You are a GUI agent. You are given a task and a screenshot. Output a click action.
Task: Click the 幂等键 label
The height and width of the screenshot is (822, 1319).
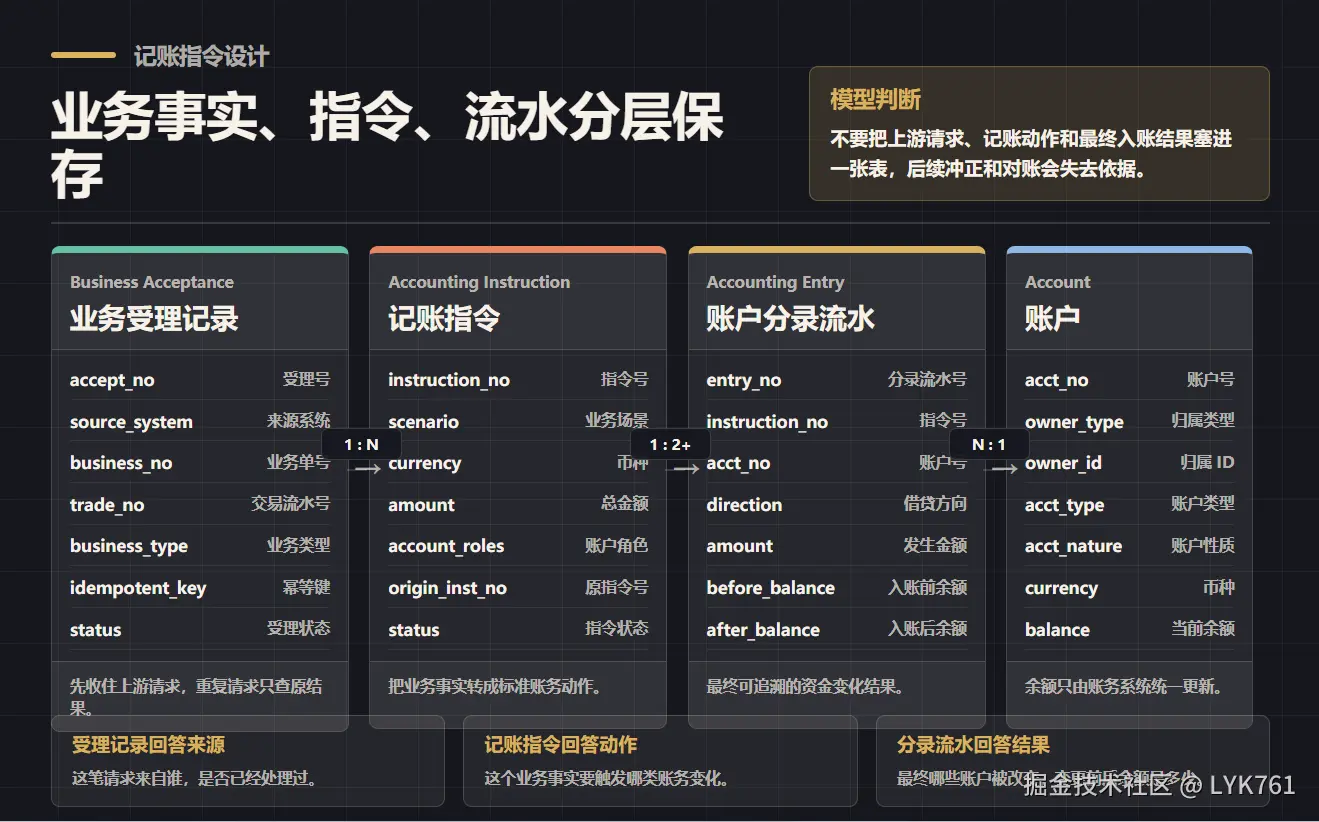306,588
